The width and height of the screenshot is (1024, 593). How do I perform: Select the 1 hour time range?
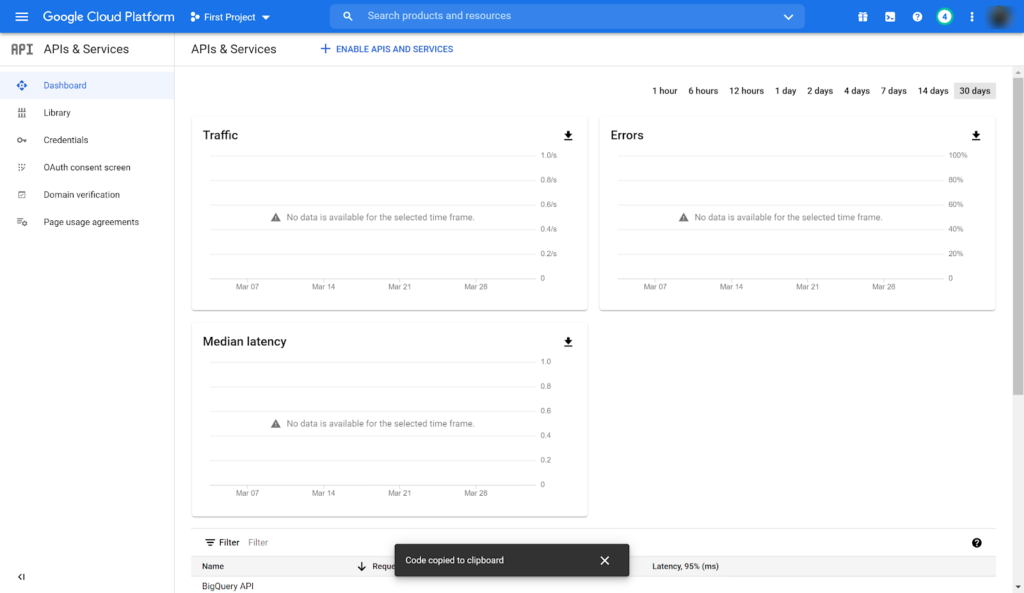click(664, 91)
